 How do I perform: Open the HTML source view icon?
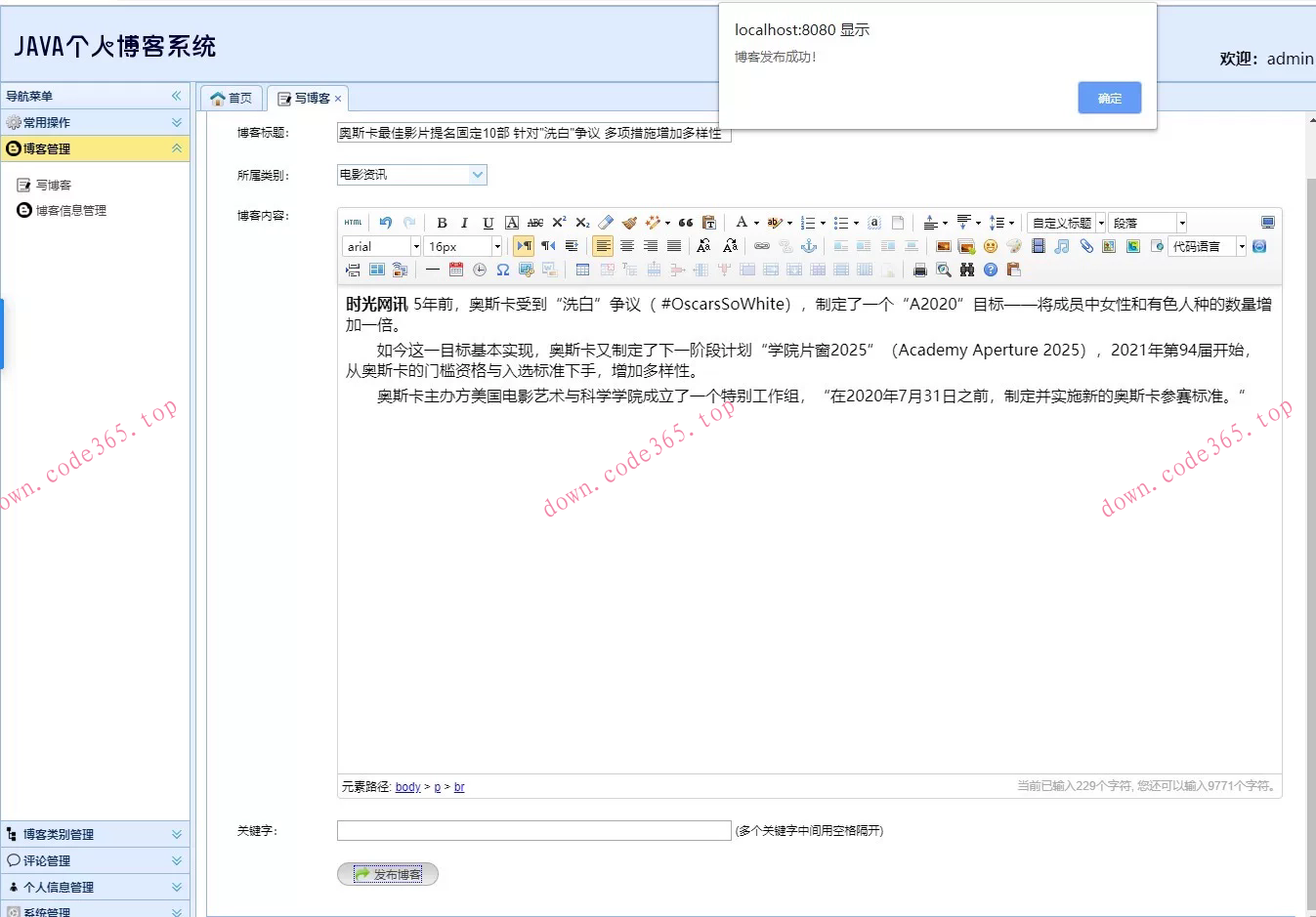(x=353, y=222)
